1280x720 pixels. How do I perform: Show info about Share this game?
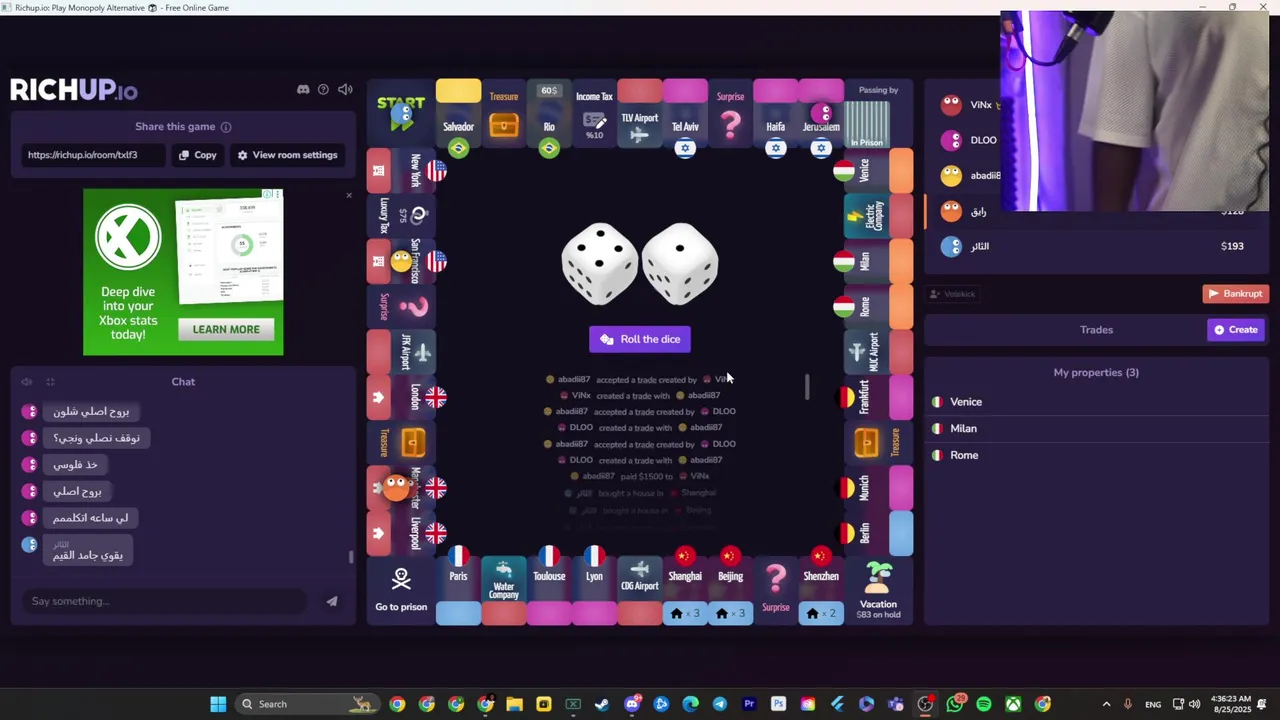[x=226, y=127]
